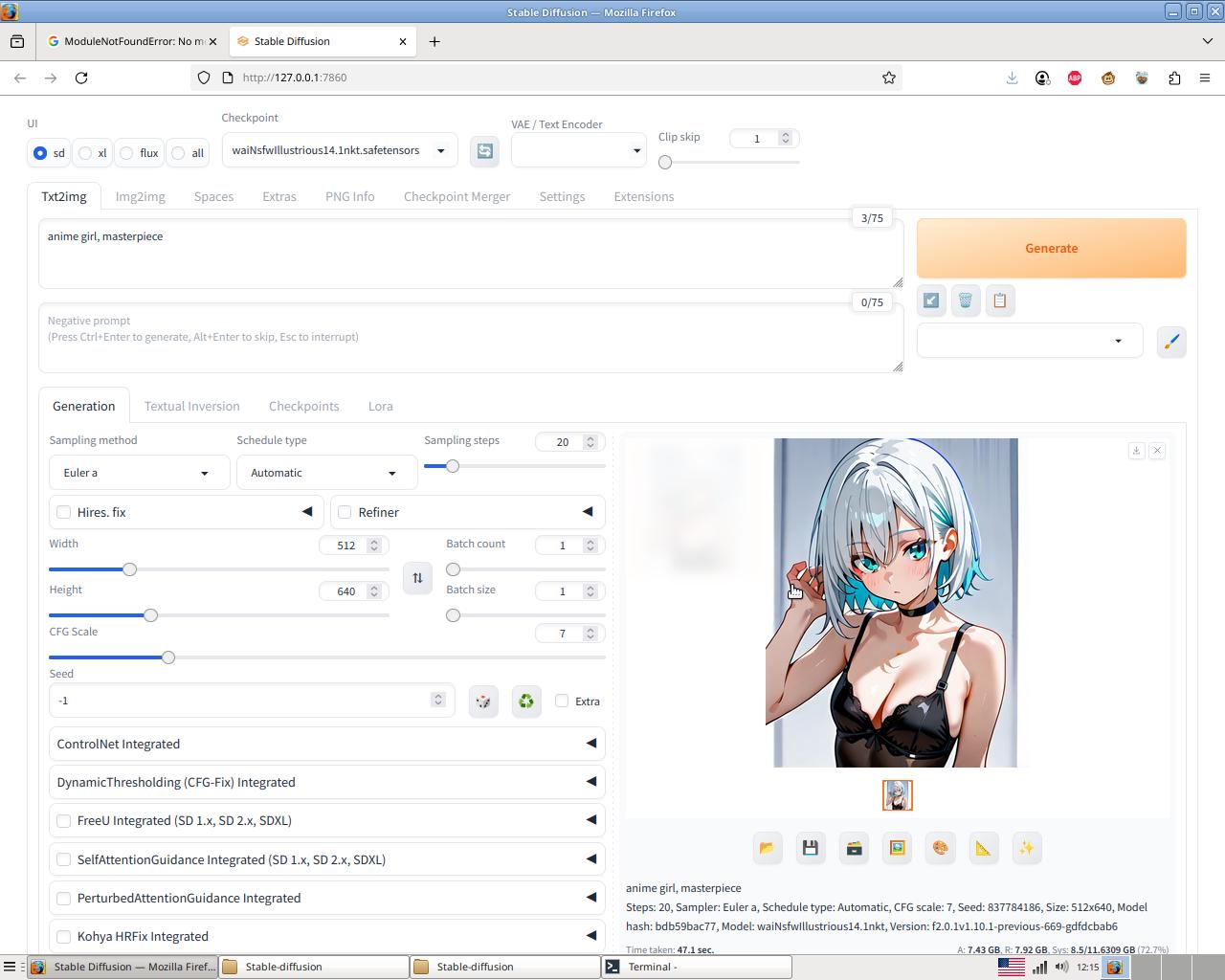Open the Firefox account icon
The height and width of the screenshot is (980, 1225).
[1042, 78]
